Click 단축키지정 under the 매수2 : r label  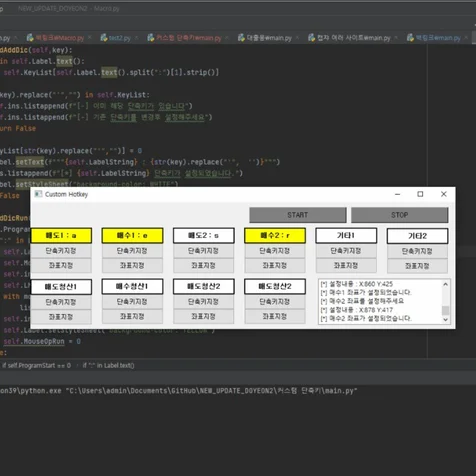275,251
